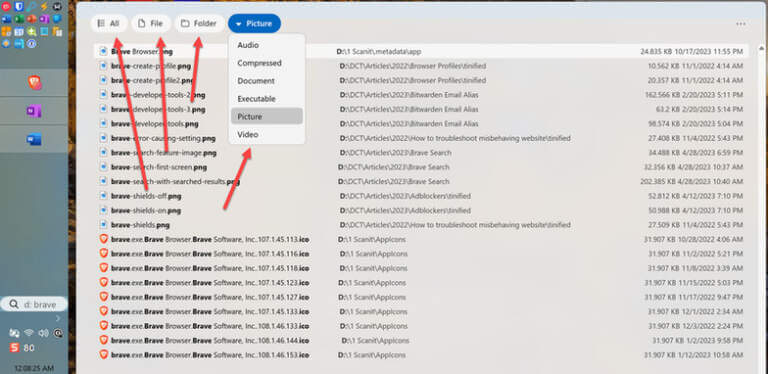
Task: Click the image icon beside brave-shields-off.png
Action: tap(103, 196)
